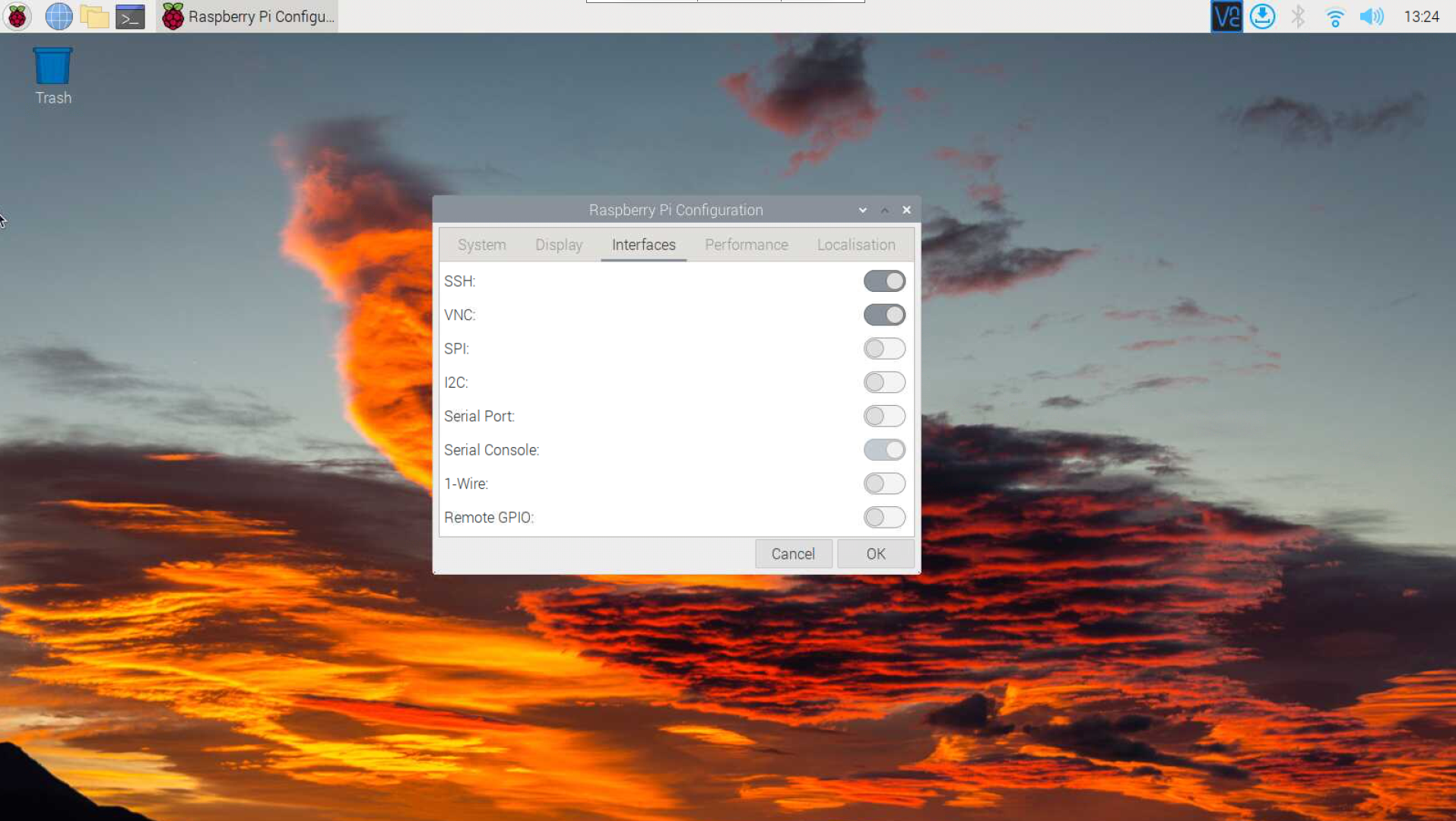This screenshot has height=821, width=1456.
Task: Click the Raspberry Pi Configuration taskbar entry
Action: pyautogui.click(x=248, y=16)
